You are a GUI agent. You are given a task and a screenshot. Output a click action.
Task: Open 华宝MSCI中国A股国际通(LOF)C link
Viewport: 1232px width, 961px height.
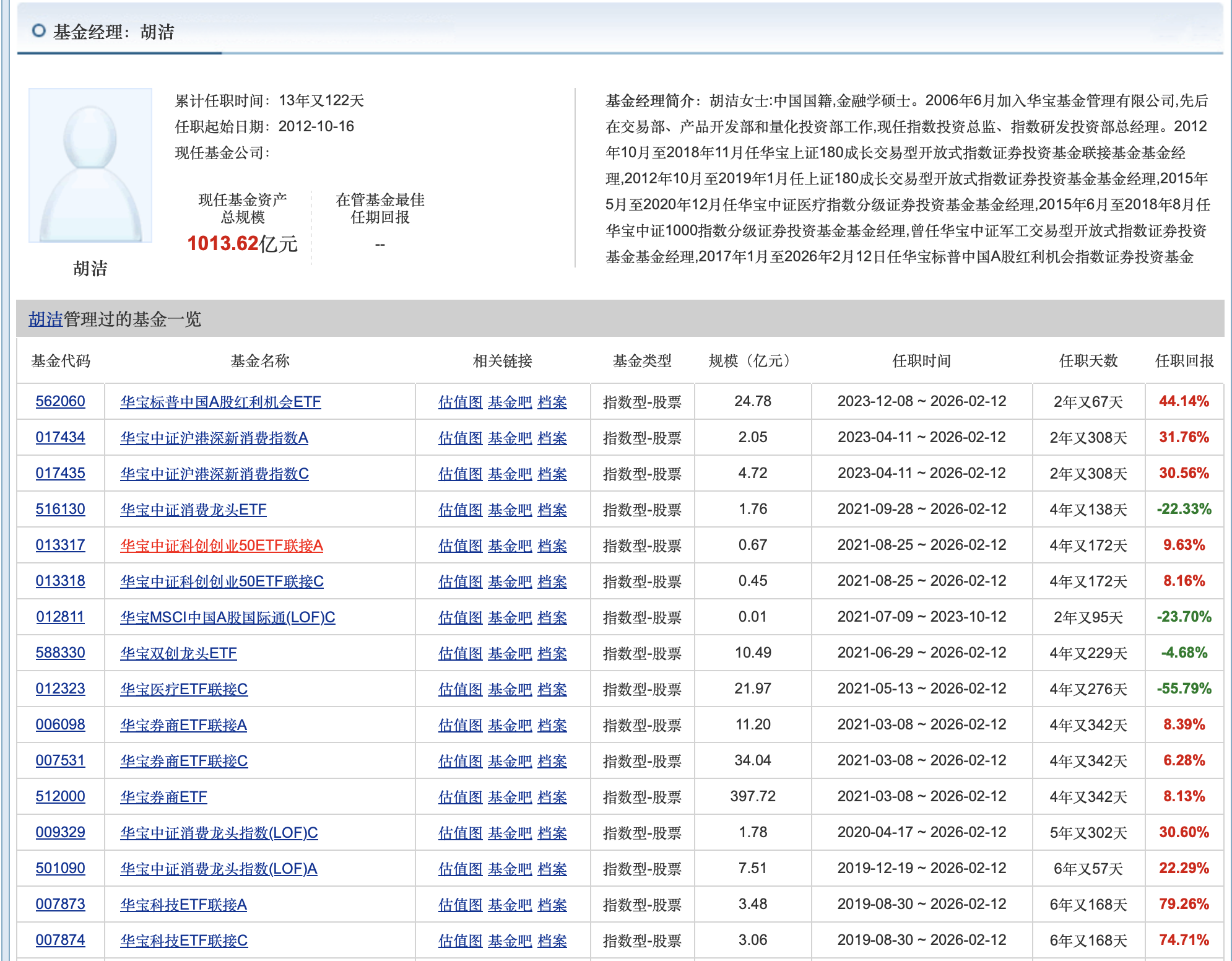click(227, 617)
